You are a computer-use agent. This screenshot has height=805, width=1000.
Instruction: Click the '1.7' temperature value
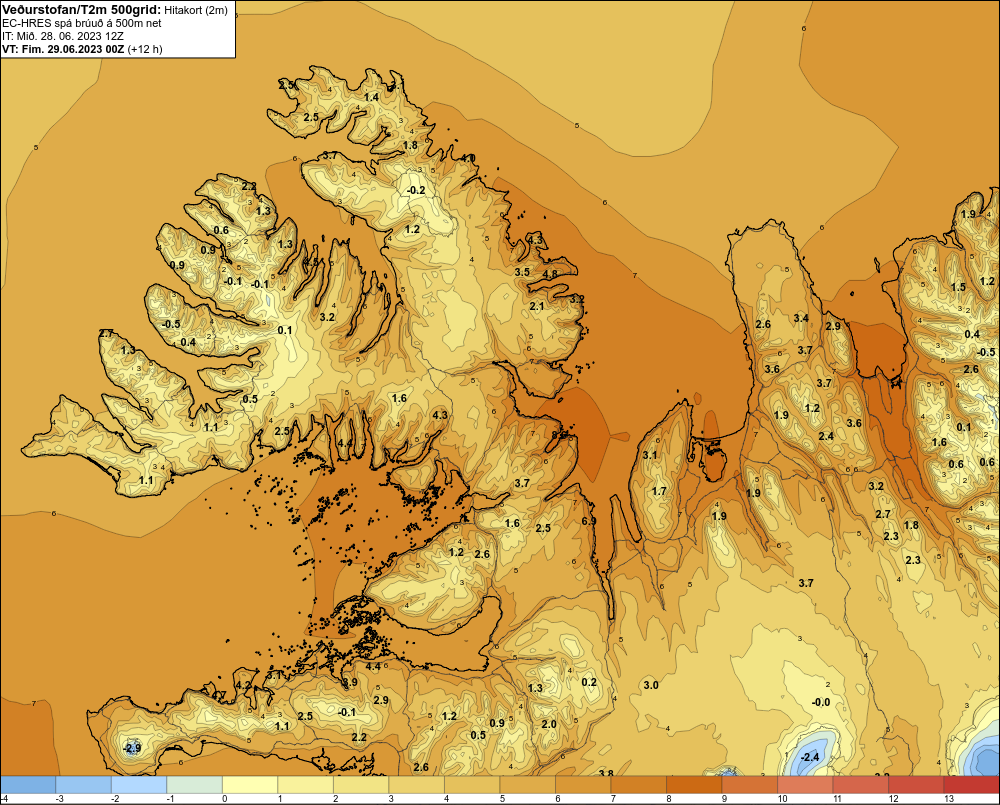coord(659,491)
